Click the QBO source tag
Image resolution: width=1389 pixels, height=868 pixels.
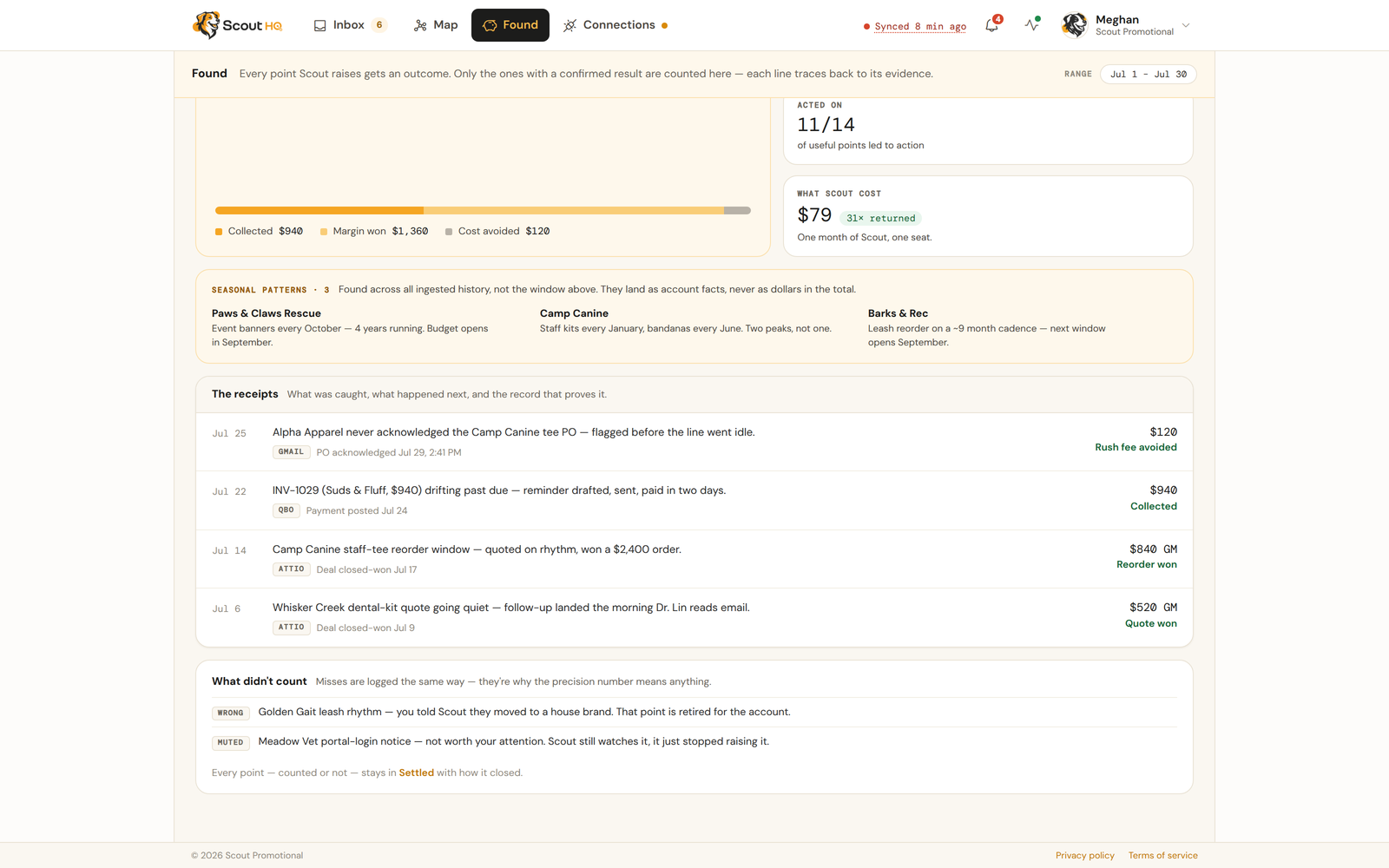click(x=286, y=510)
